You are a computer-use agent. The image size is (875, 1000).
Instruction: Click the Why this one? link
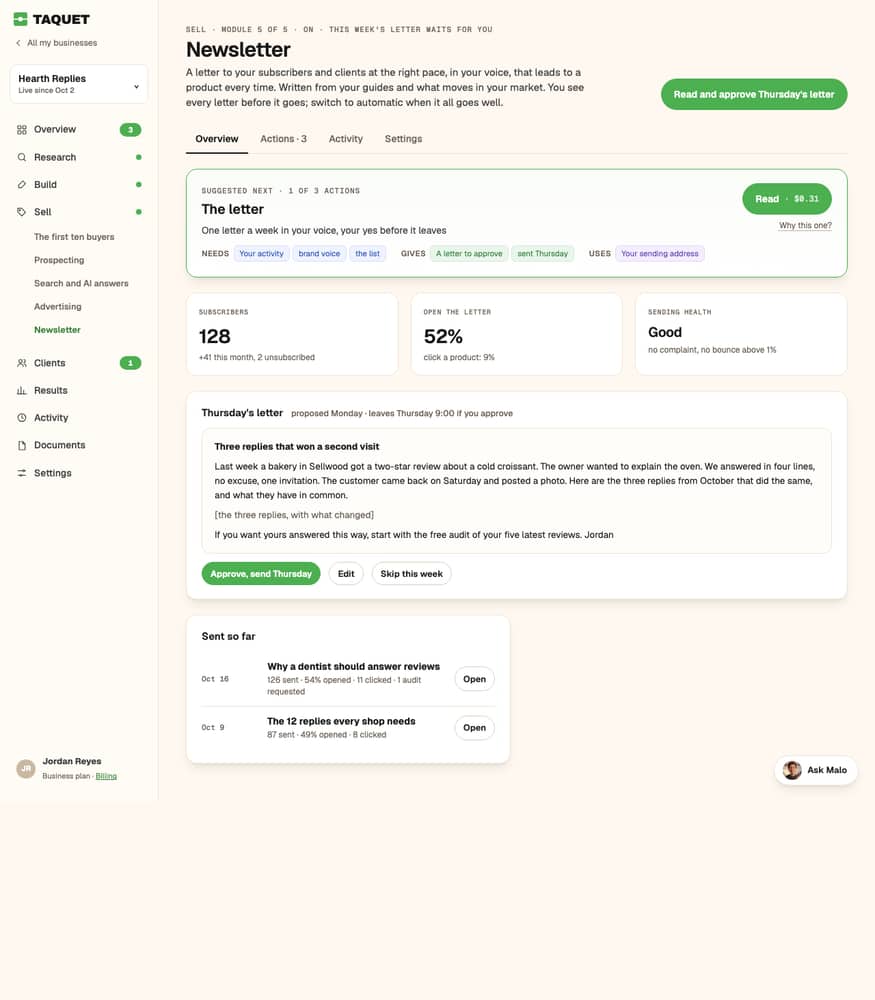pos(805,225)
